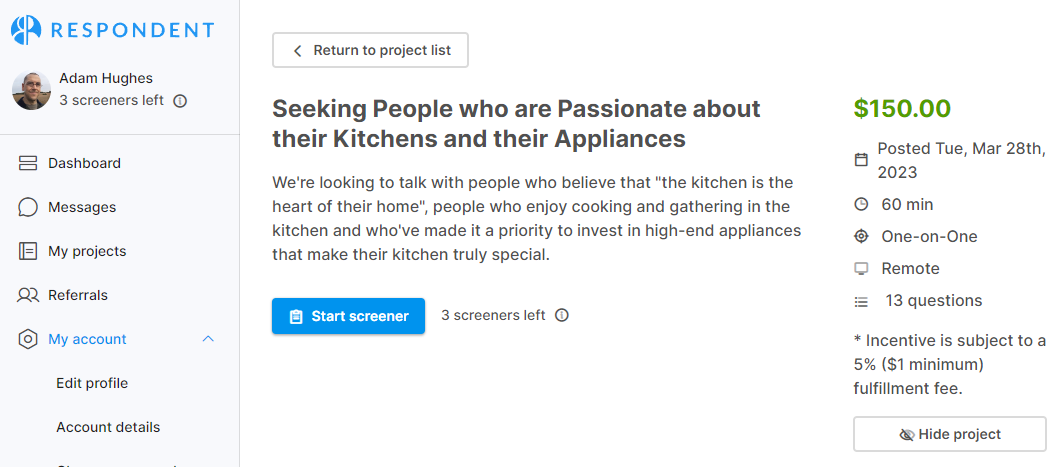This screenshot has height=467, width=1055.
Task: Click the My account hexagon icon
Action: coord(28,339)
